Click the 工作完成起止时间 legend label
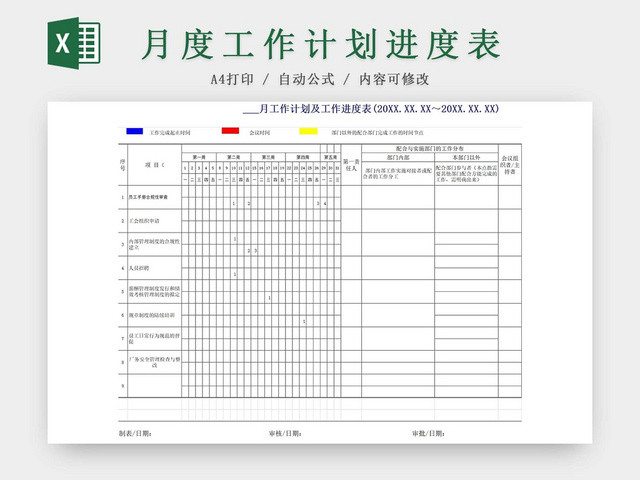 pyautogui.click(x=170, y=133)
